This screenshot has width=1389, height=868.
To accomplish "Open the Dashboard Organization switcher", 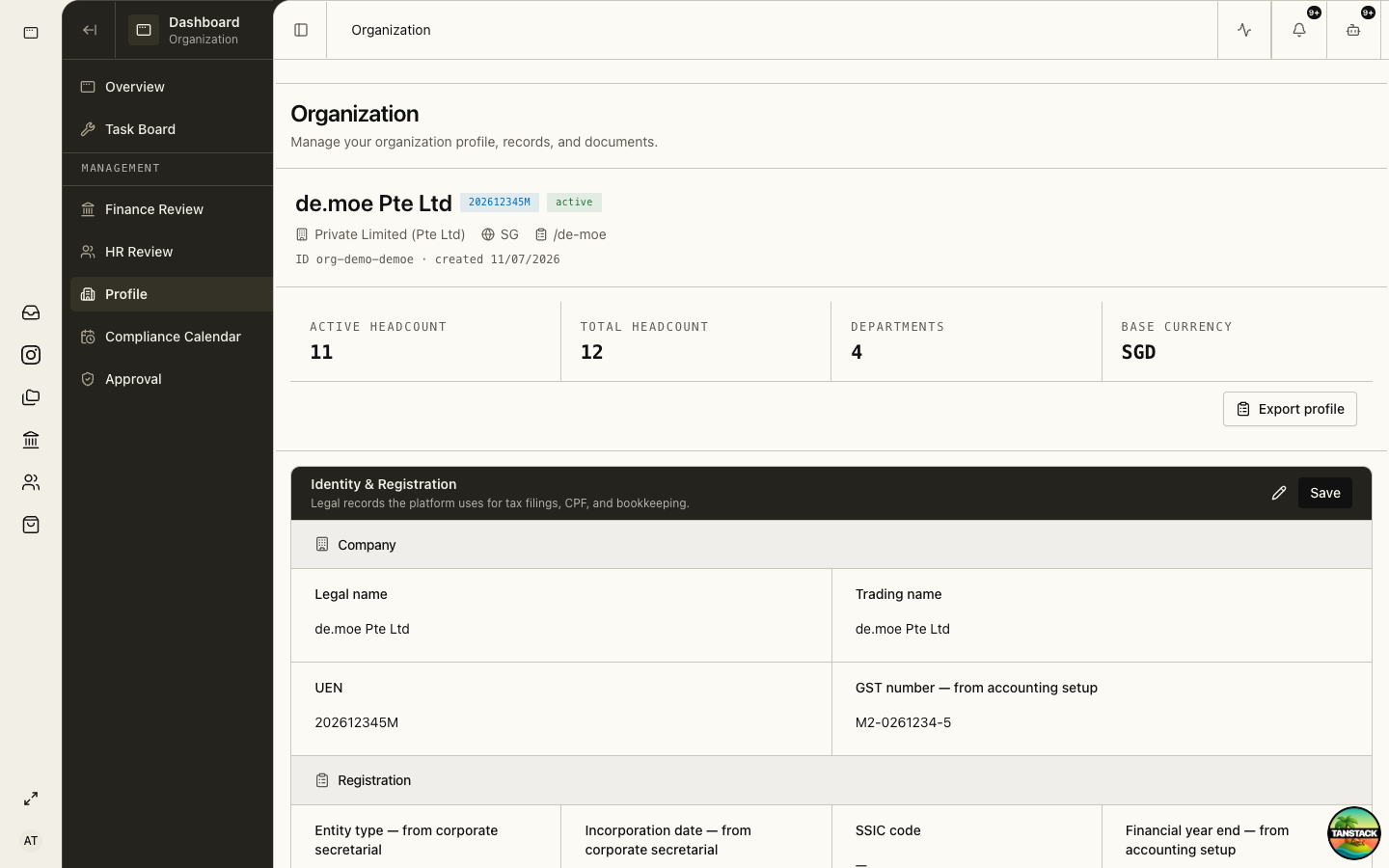I will coord(193,30).
